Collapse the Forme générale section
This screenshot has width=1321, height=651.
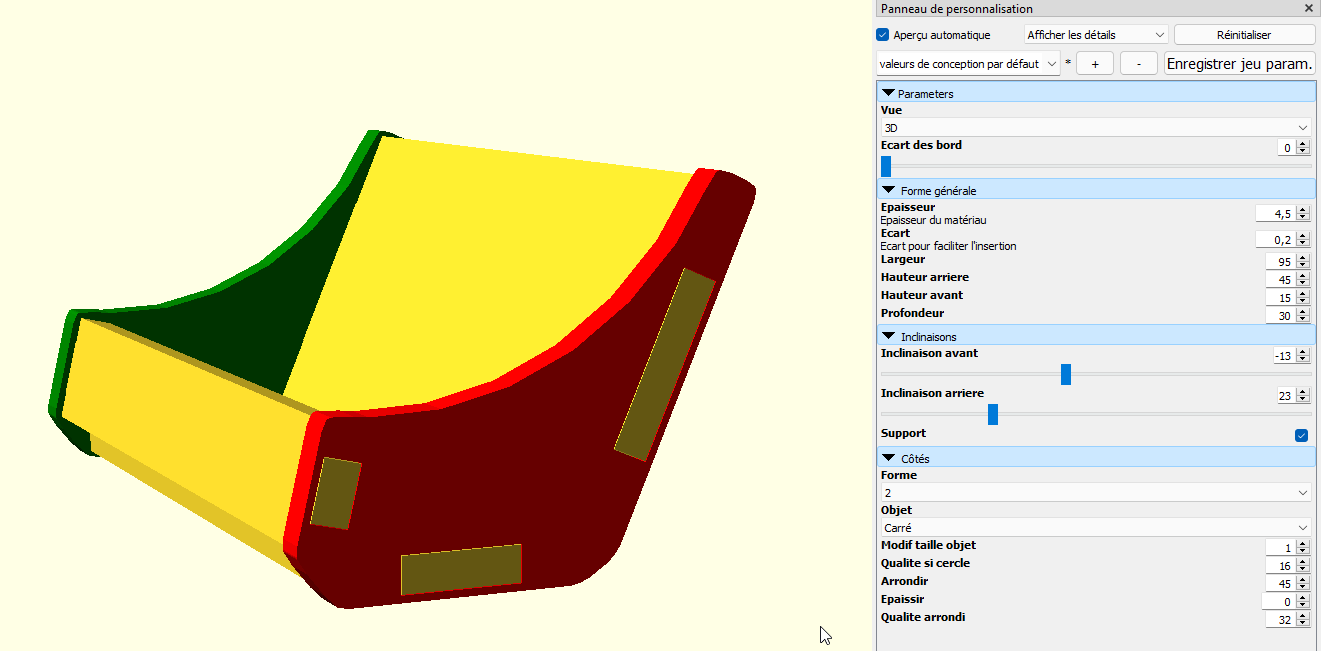pyautogui.click(x=888, y=190)
